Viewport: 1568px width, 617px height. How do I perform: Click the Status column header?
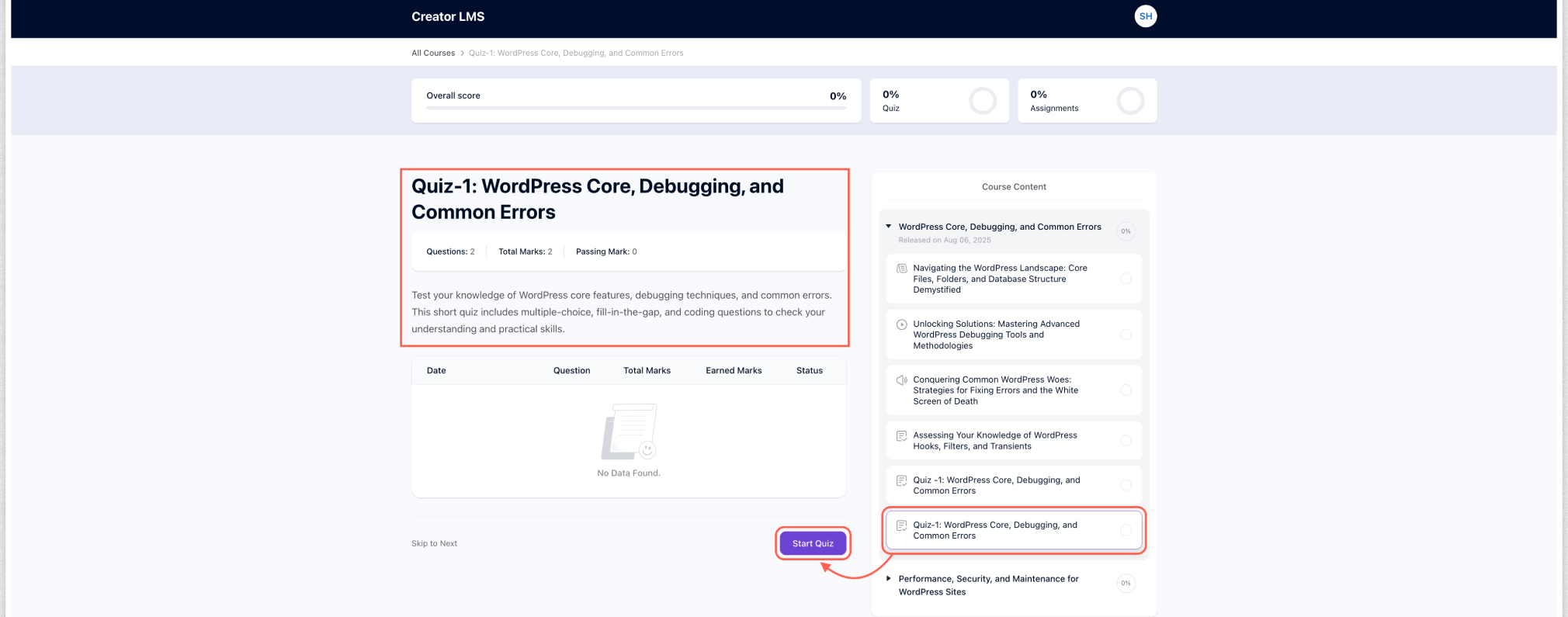pyautogui.click(x=810, y=371)
